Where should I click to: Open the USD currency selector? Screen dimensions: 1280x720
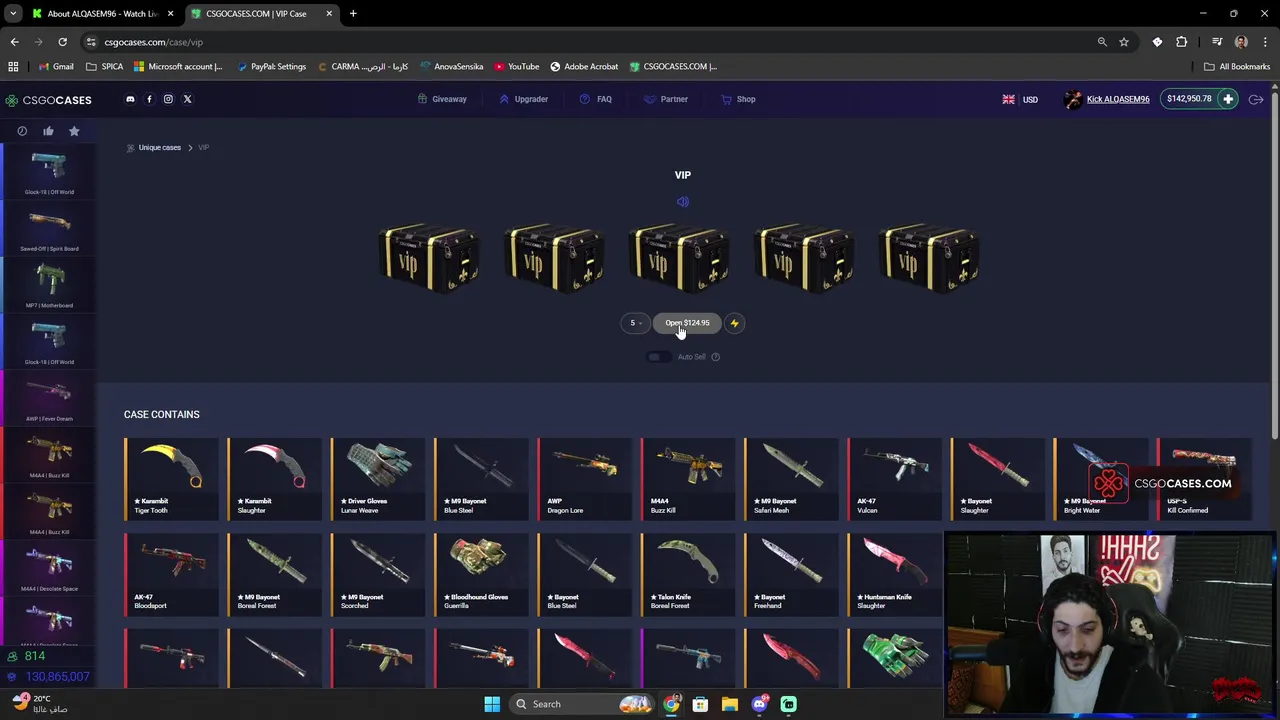pyautogui.click(x=1020, y=99)
